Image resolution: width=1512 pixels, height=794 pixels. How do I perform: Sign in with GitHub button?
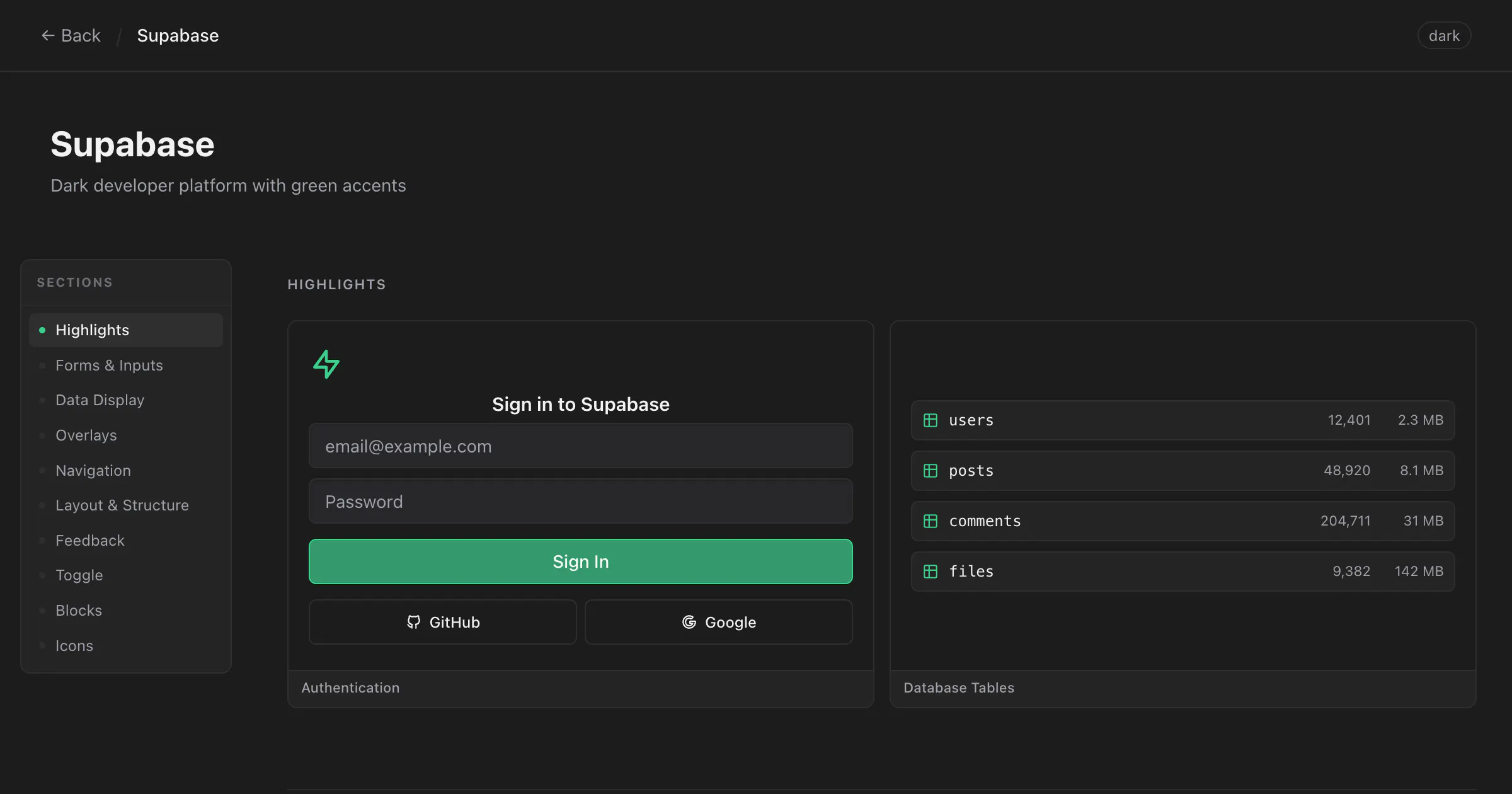(x=443, y=622)
